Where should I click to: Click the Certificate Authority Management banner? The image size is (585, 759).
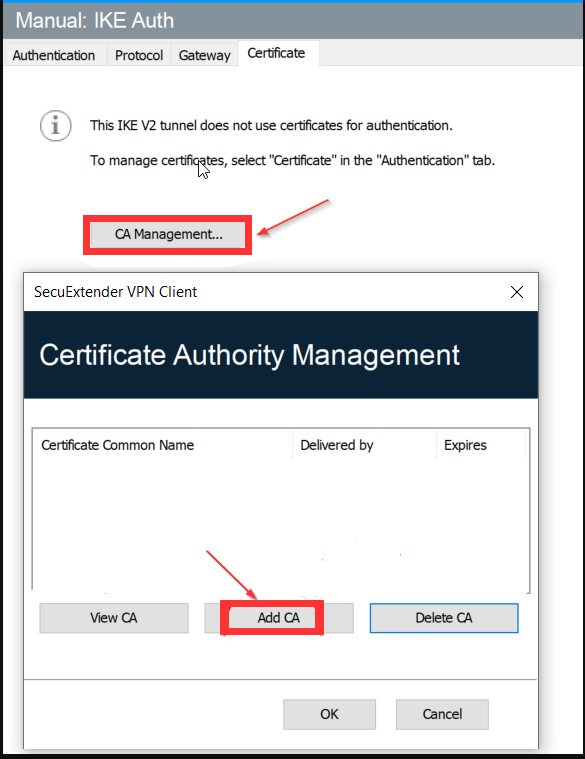pyautogui.click(x=281, y=355)
